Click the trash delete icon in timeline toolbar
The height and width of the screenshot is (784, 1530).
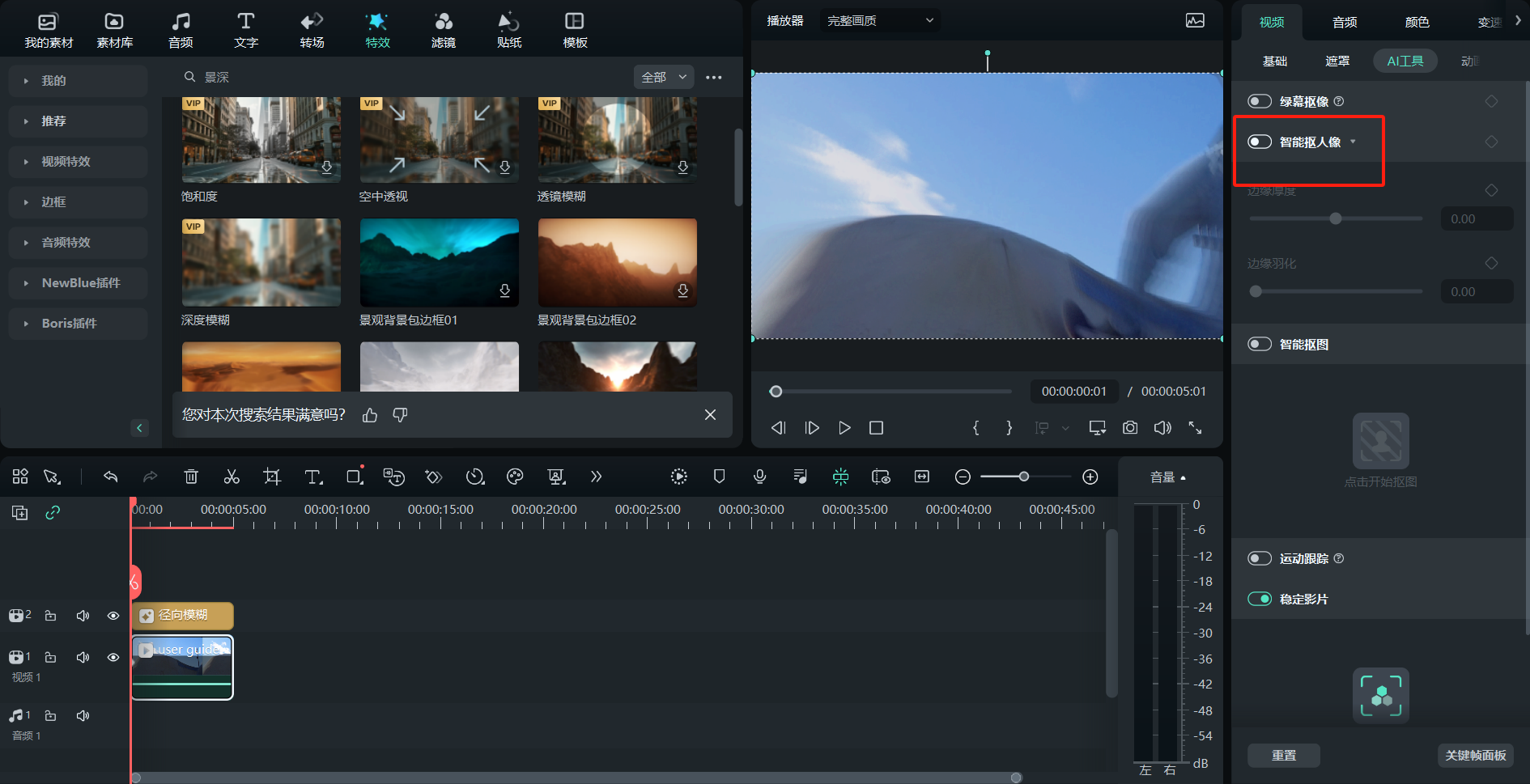point(191,477)
